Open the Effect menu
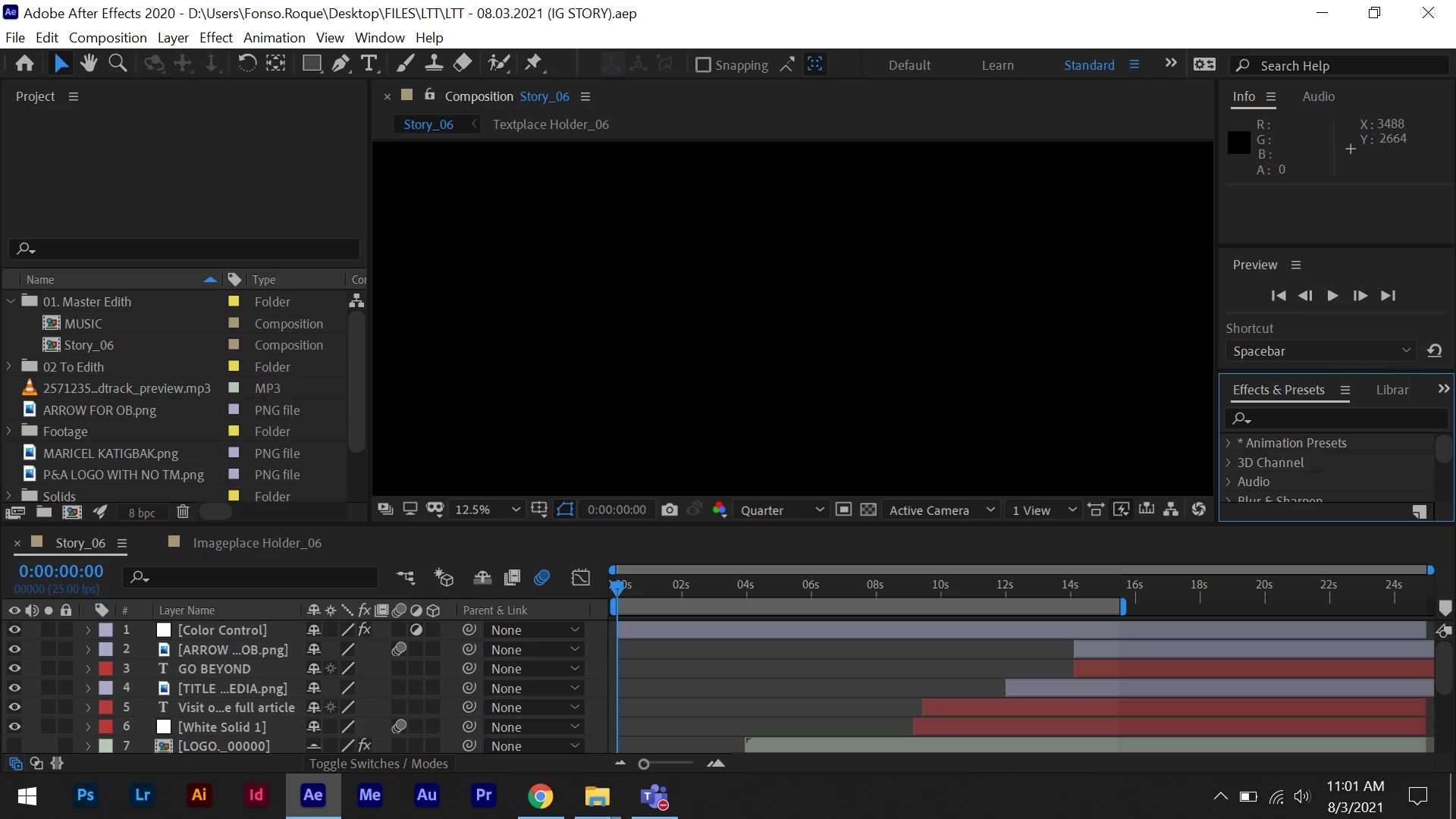Viewport: 1456px width, 819px height. click(x=215, y=38)
